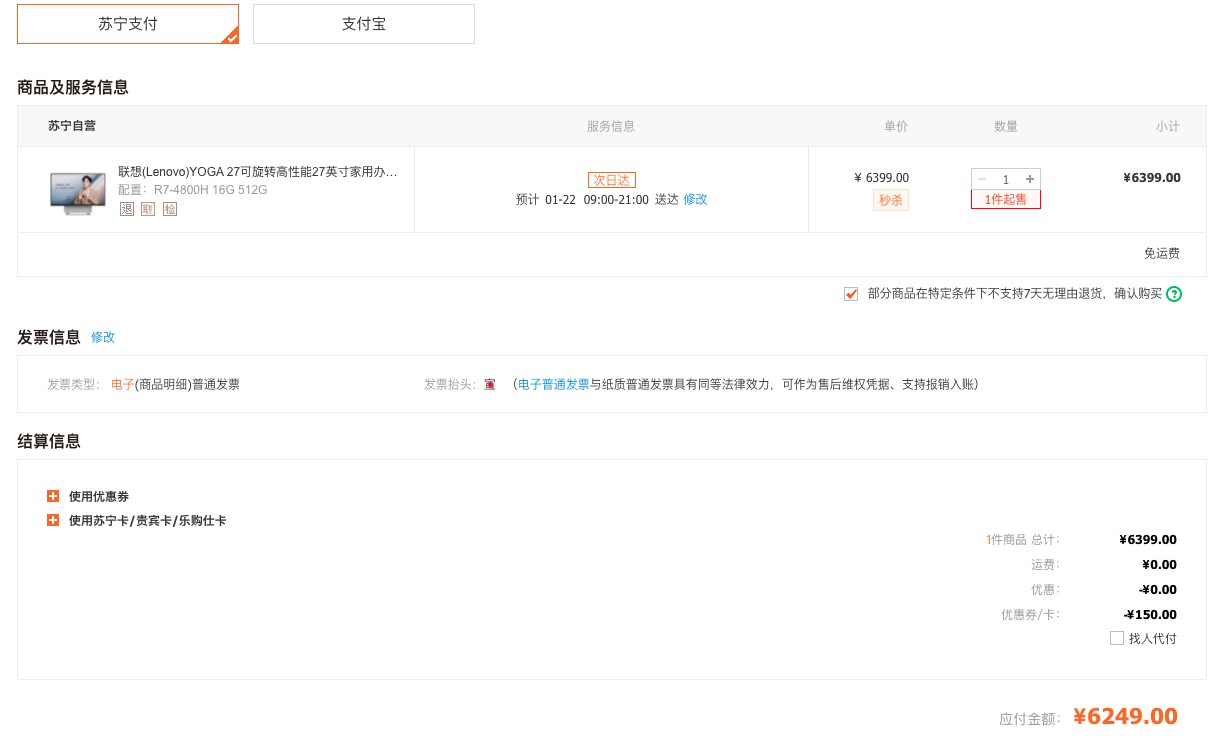Click the 取 pickup service badge icon
The image size is (1225, 739).
tap(148, 209)
